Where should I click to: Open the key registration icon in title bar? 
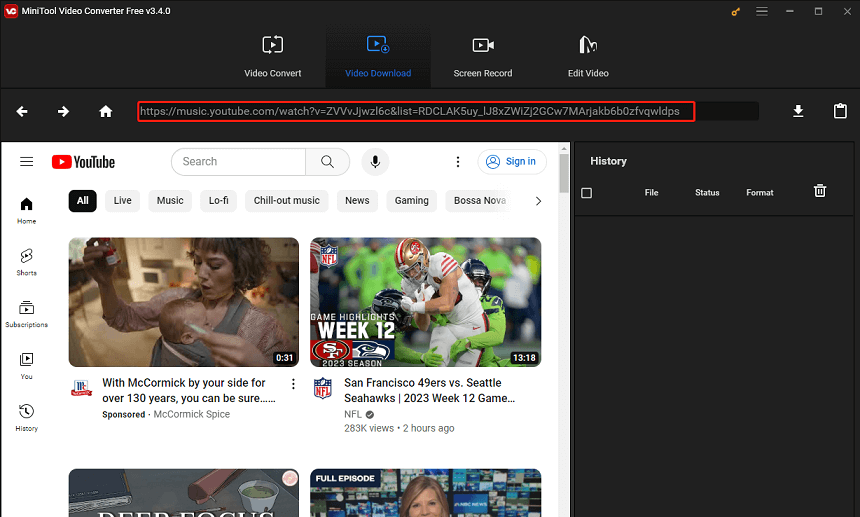tap(735, 12)
